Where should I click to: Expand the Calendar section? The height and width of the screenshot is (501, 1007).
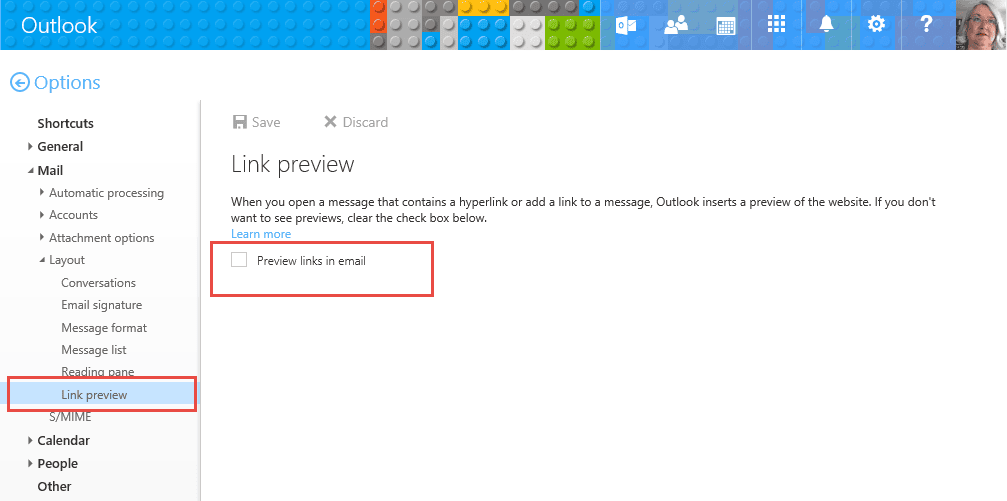coord(30,441)
